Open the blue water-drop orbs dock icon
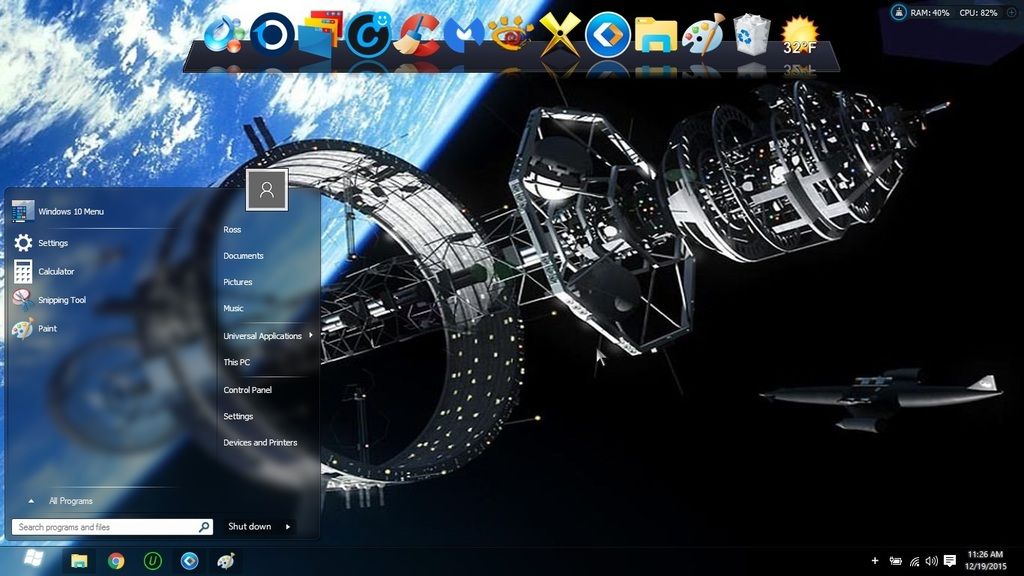Image resolution: width=1024 pixels, height=576 pixels. [x=224, y=34]
